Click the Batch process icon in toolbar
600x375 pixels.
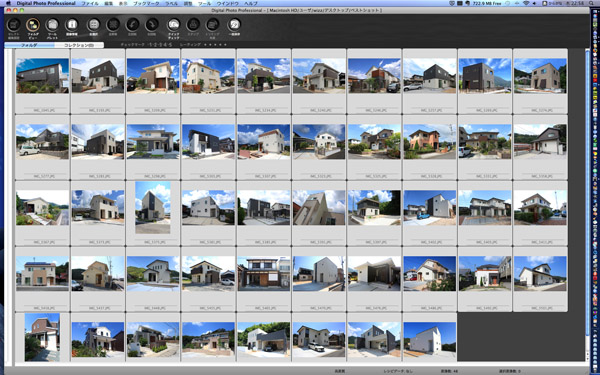coord(234,25)
